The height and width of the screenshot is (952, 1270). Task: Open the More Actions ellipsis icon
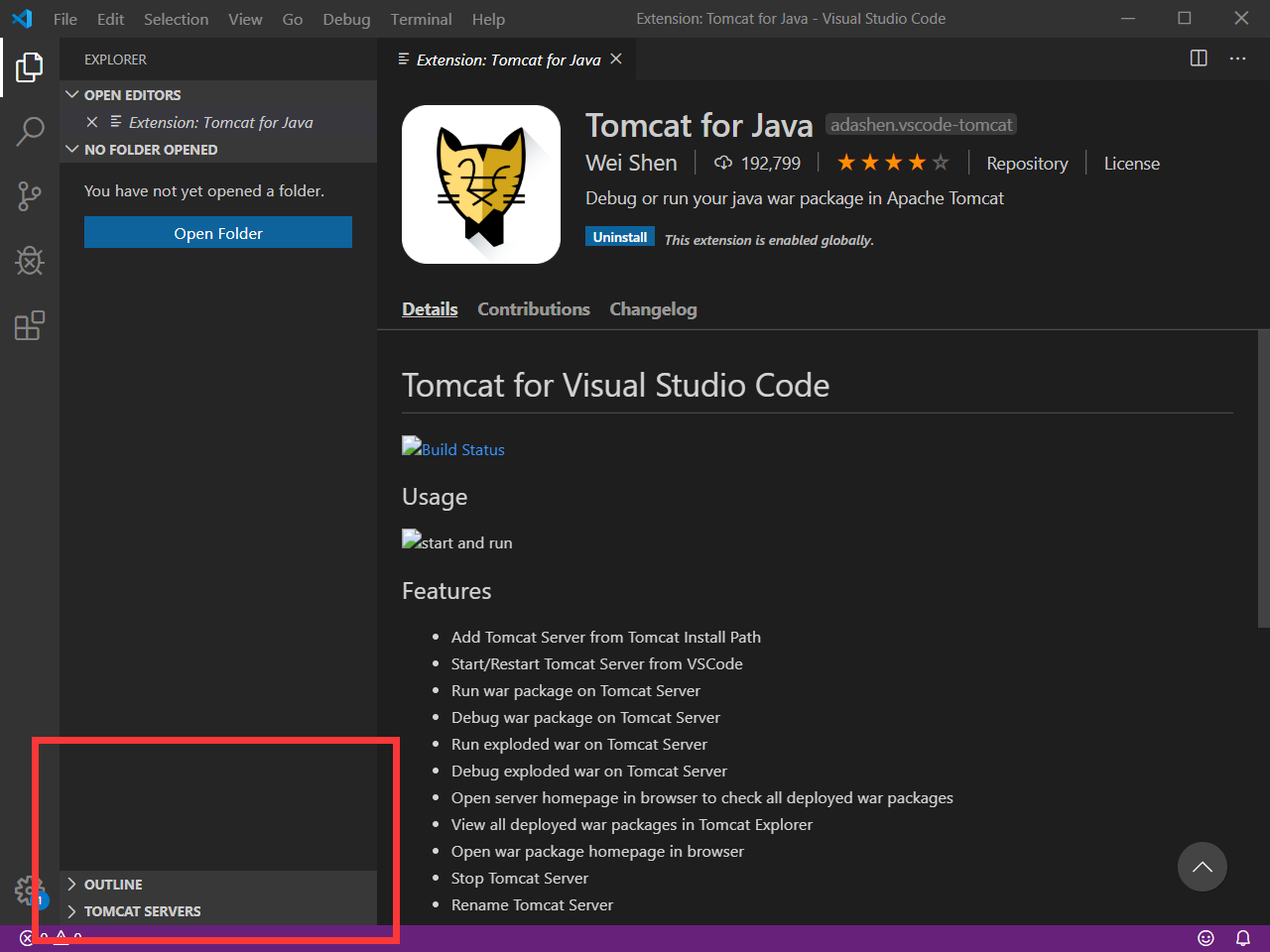pyautogui.click(x=1237, y=59)
